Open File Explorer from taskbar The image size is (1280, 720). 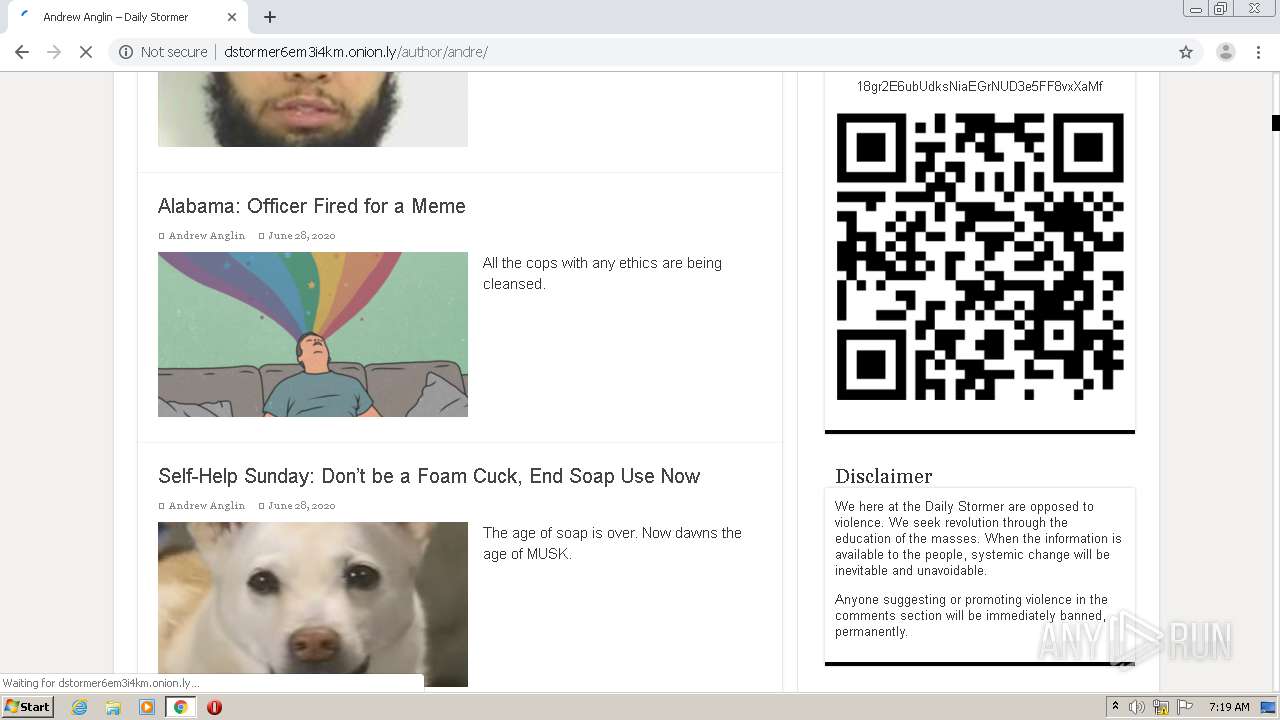[113, 707]
